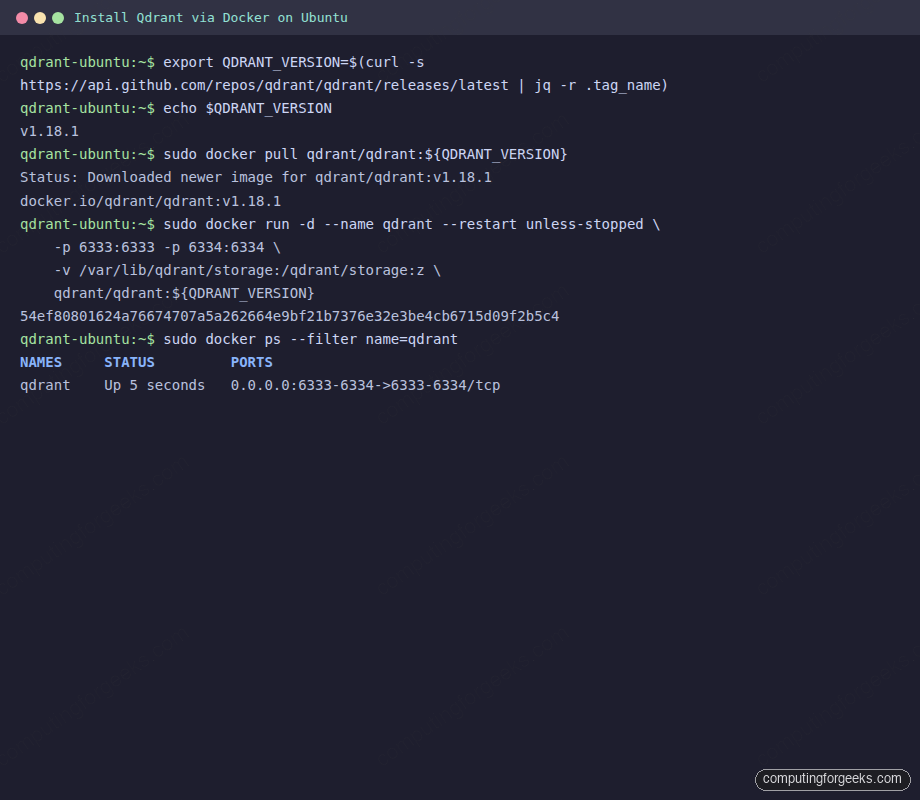
Task: Click the 'echo $QDRANT_VERSION' command
Action: click(x=248, y=109)
